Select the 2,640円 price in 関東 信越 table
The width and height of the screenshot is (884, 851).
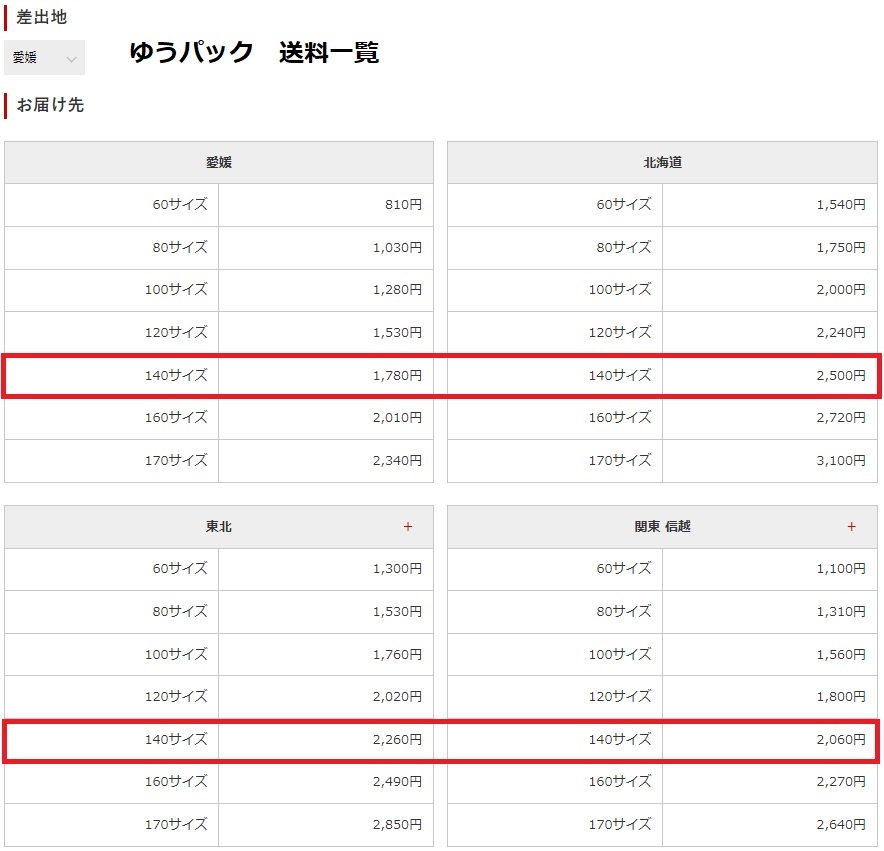841,824
